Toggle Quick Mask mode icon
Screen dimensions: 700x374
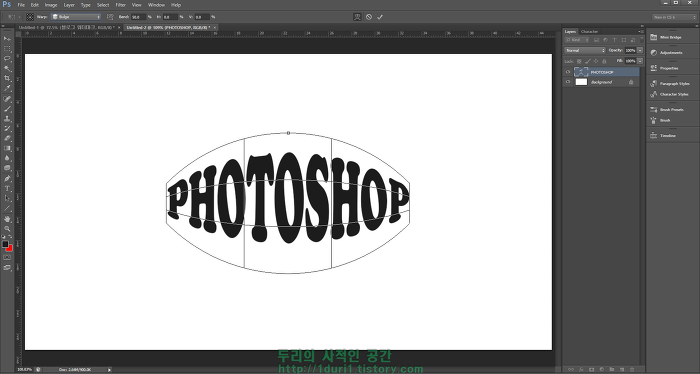[7, 257]
